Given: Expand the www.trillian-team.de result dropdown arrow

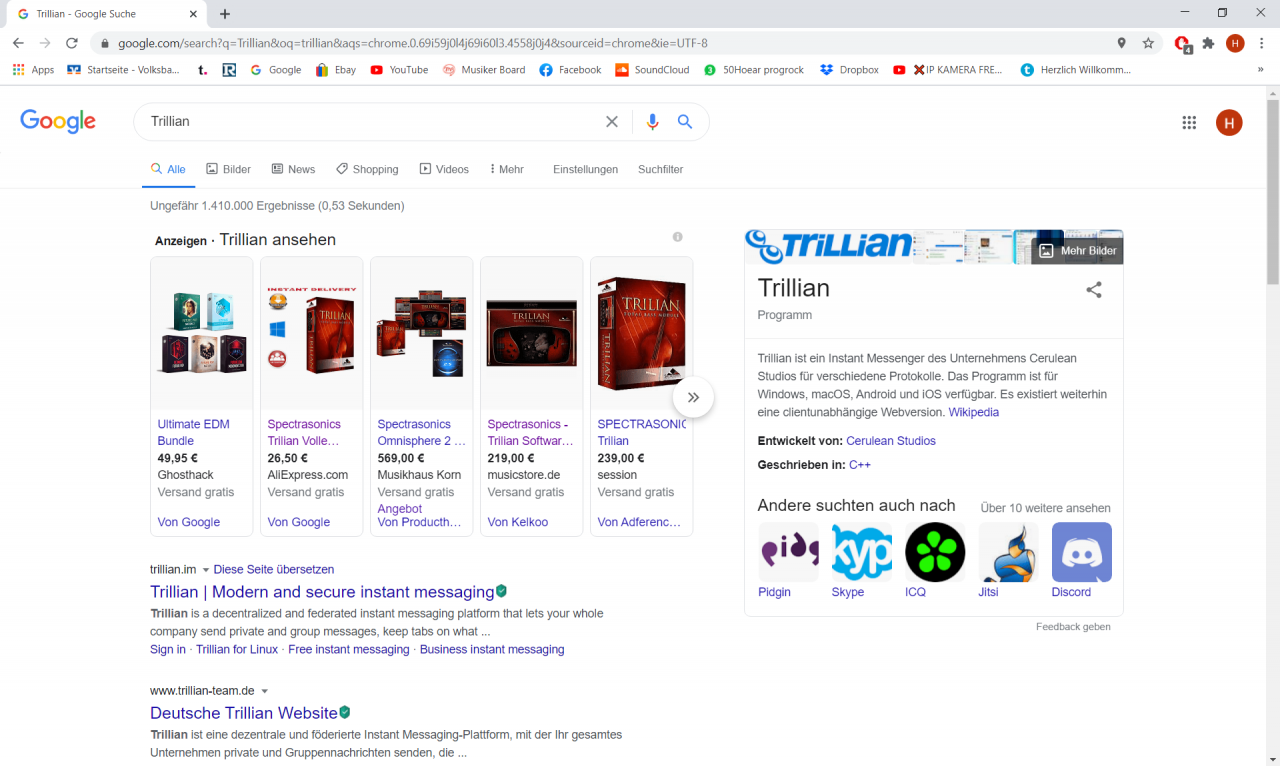Looking at the screenshot, I should click(x=265, y=691).
